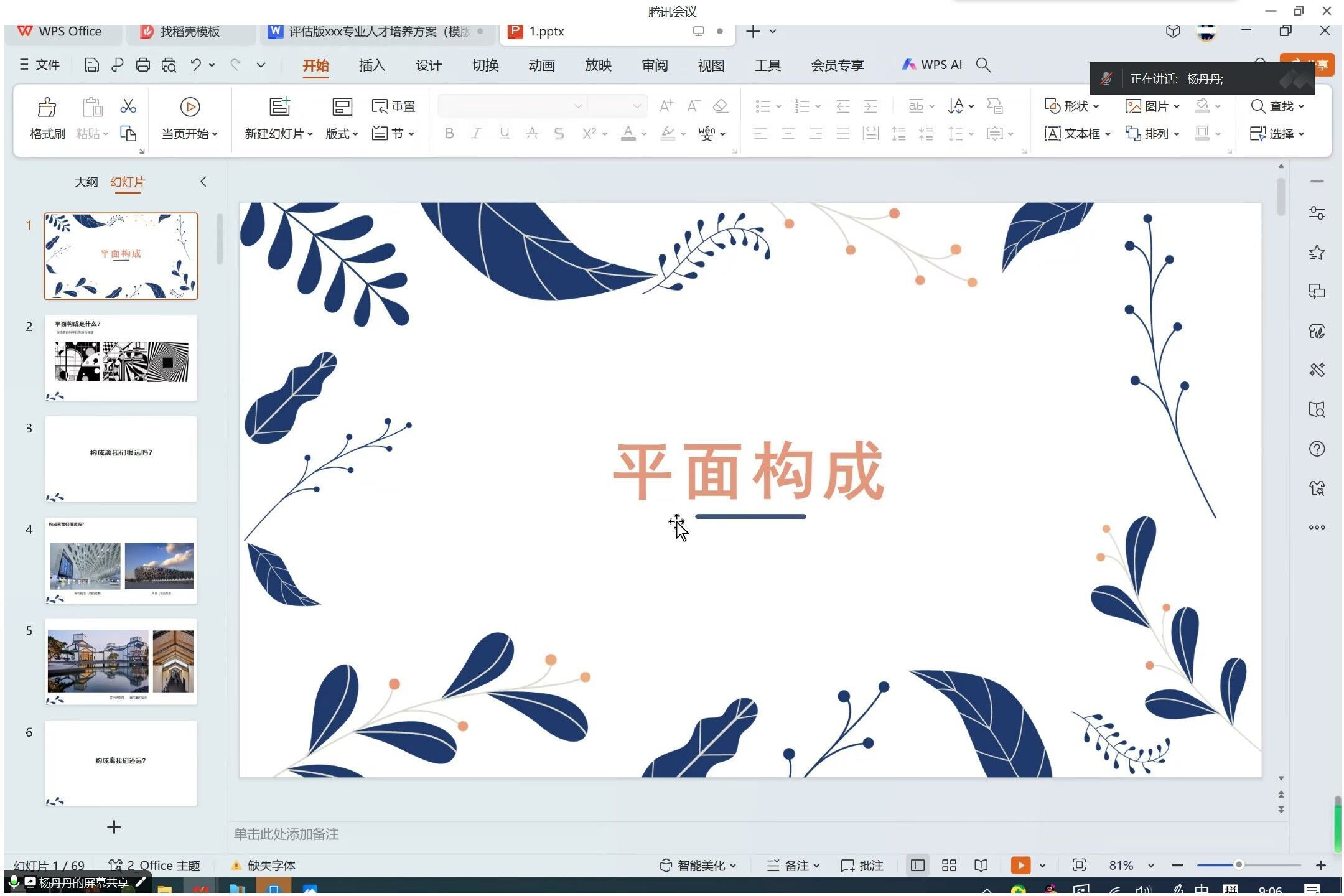Expand the Shapes (形状) dropdown
Screen dimensions: 1344x896
point(1072,106)
